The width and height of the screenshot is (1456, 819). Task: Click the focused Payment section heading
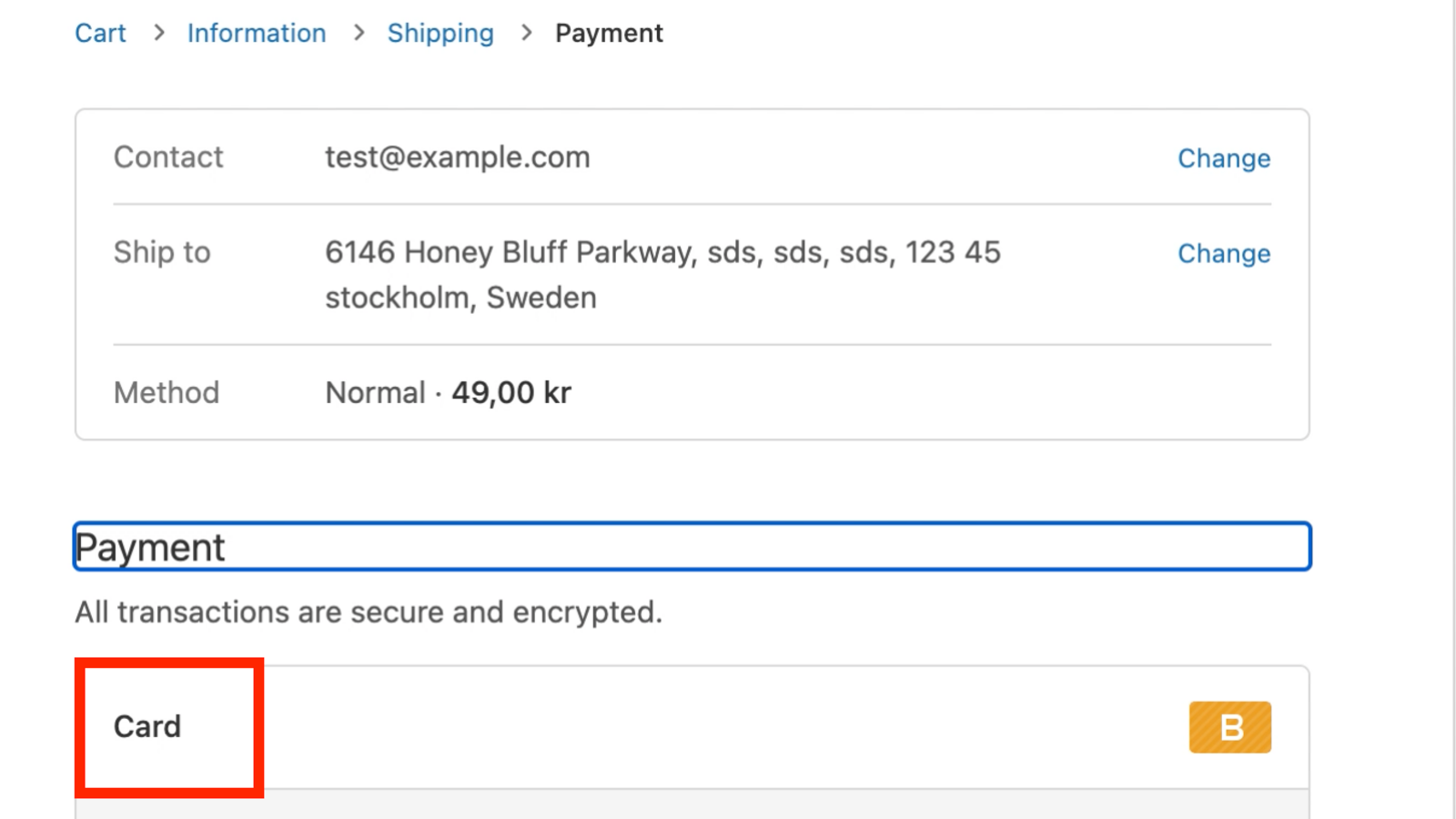[692, 546]
